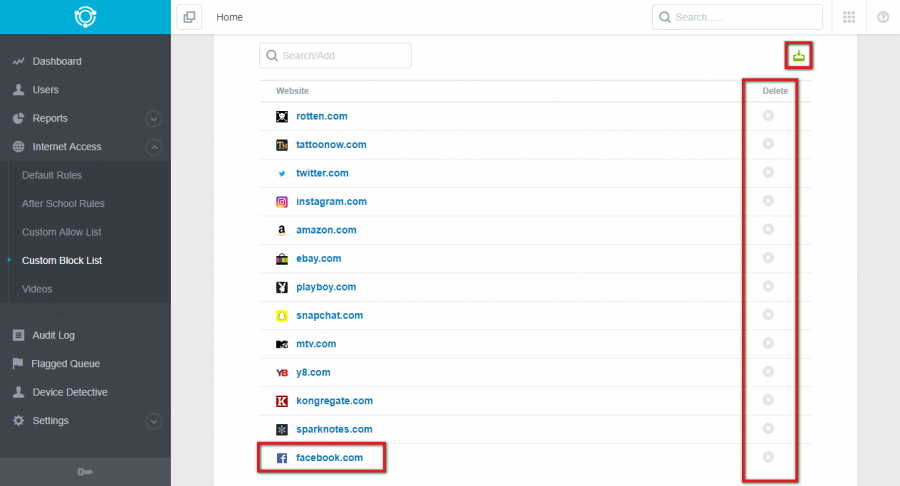Open the apps grid icon
This screenshot has height=486, width=900.
849,17
